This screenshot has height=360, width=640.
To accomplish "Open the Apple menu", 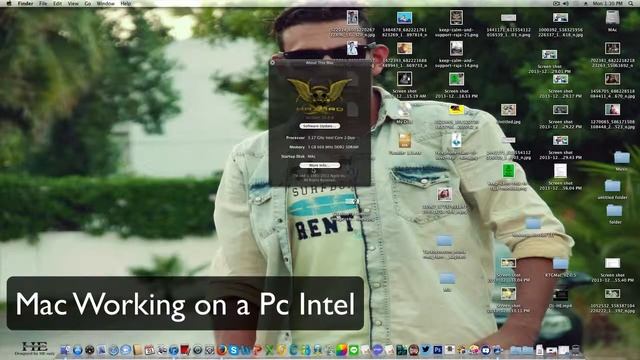I will click(9, 3).
